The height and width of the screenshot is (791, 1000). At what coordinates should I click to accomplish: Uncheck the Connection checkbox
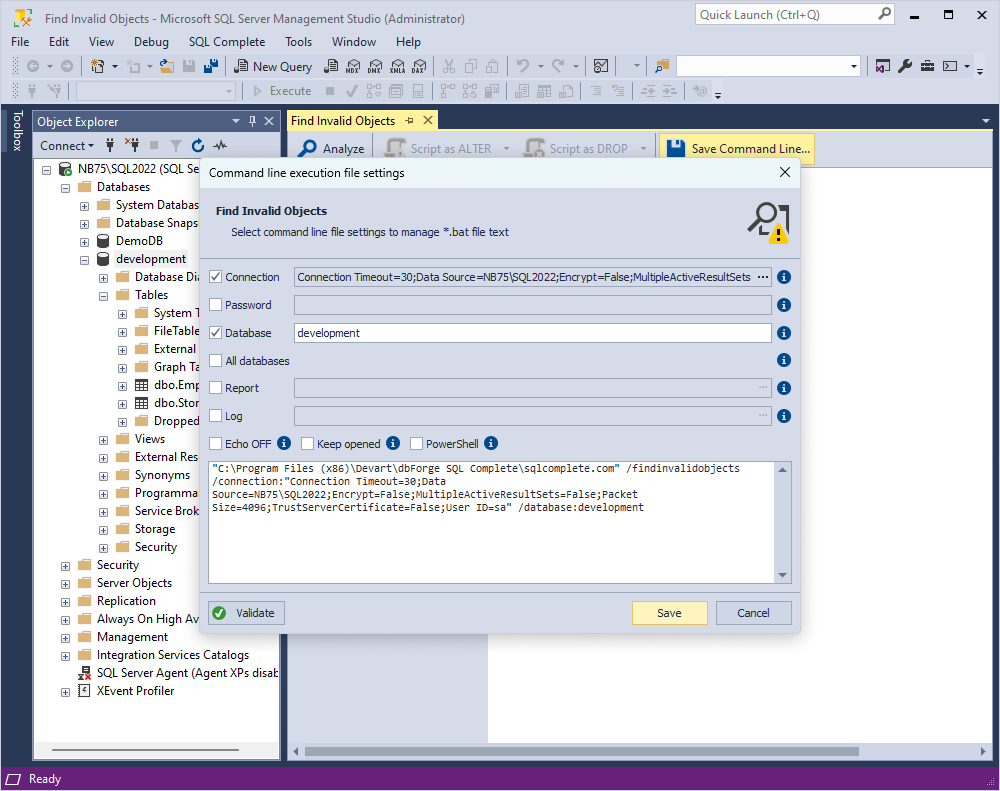click(x=216, y=277)
